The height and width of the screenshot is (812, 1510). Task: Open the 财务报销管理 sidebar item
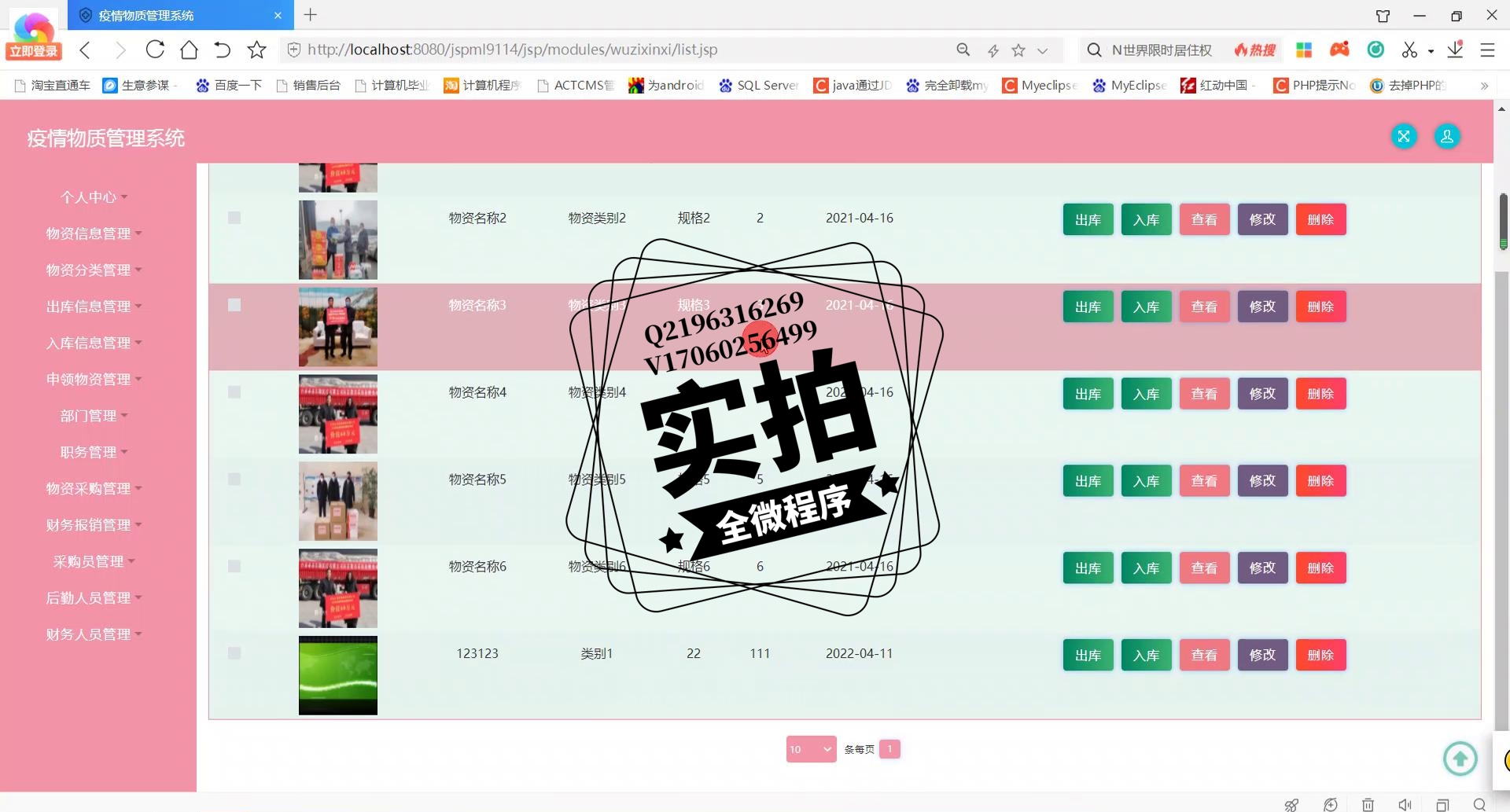point(94,525)
